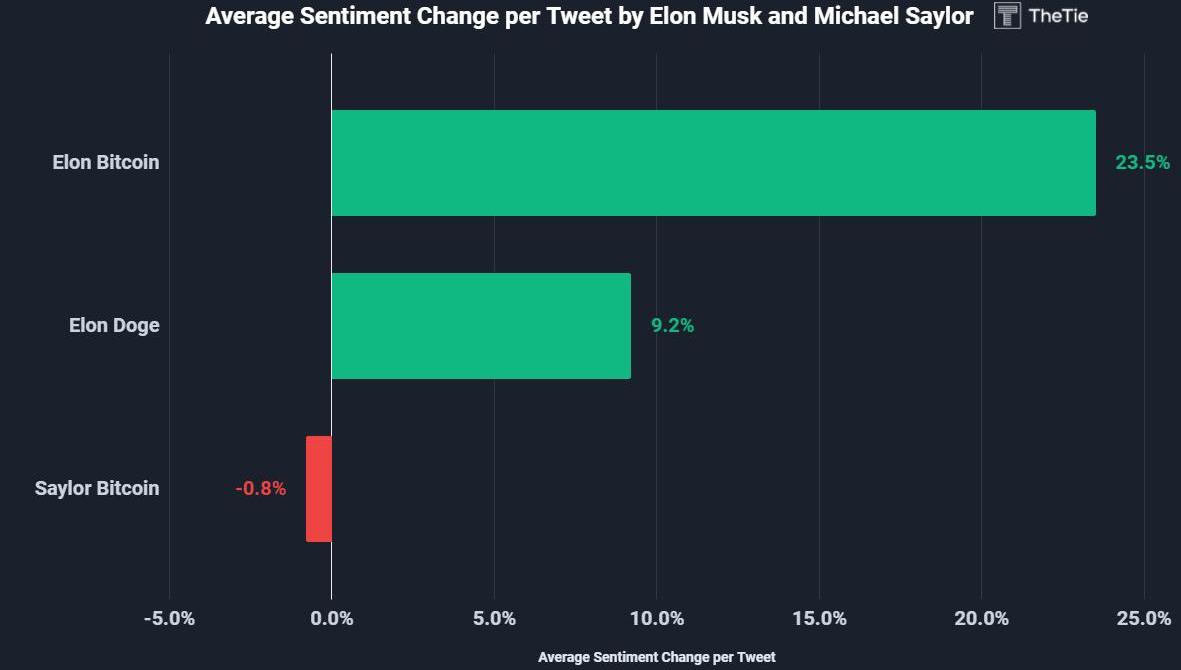Select the red Saylor Bitcoin bar

pos(319,489)
